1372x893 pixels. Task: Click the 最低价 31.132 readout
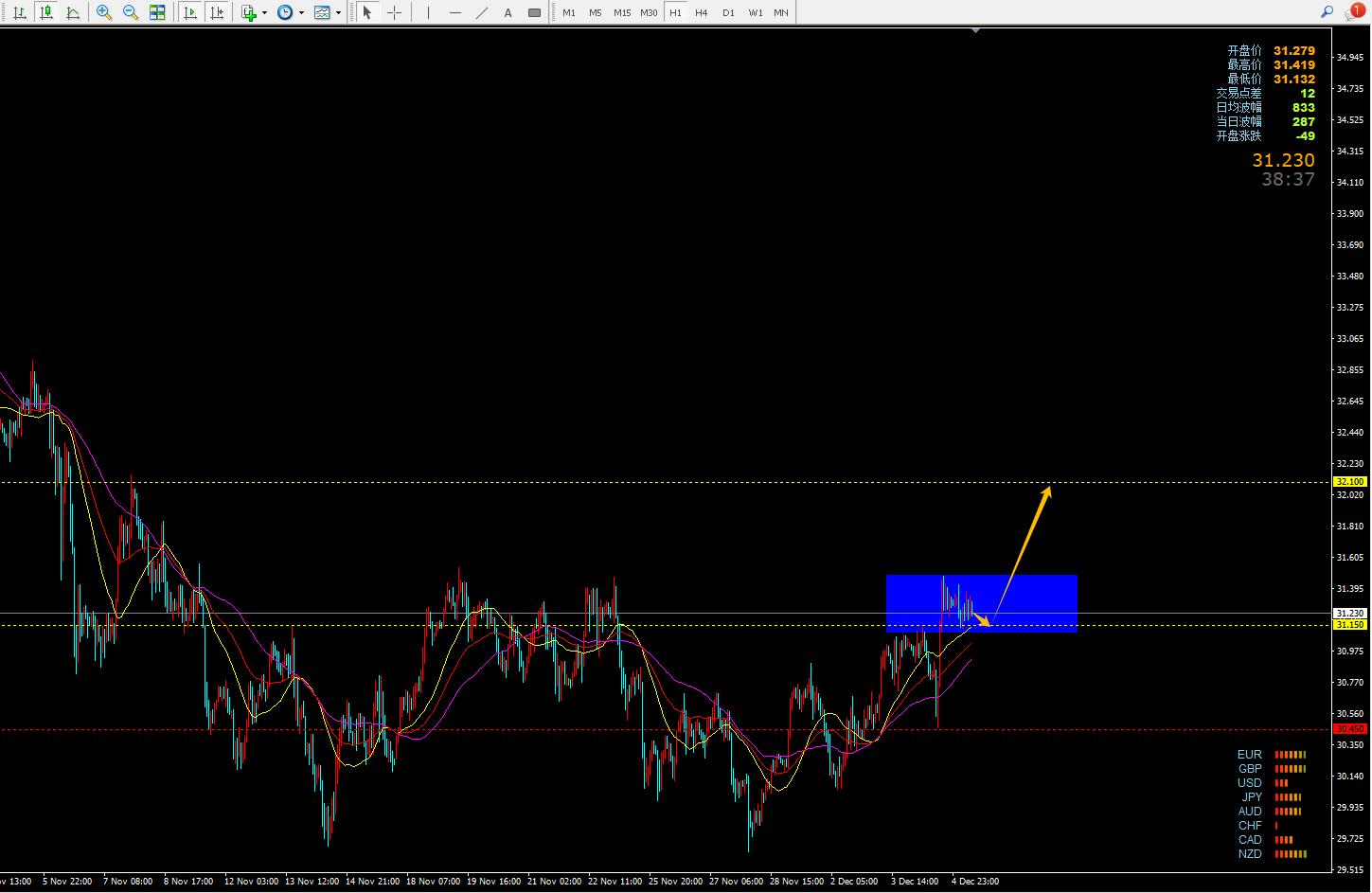pyautogui.click(x=1271, y=79)
